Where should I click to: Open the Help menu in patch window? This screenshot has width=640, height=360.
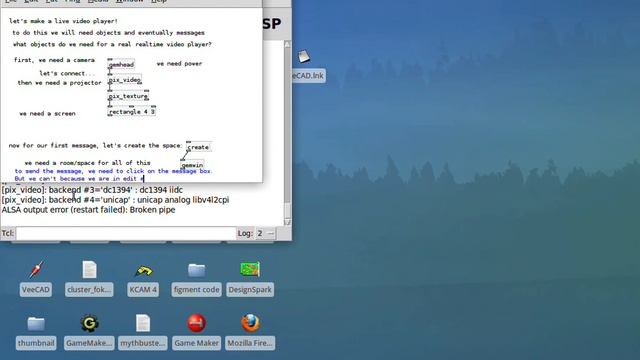(159, 1)
